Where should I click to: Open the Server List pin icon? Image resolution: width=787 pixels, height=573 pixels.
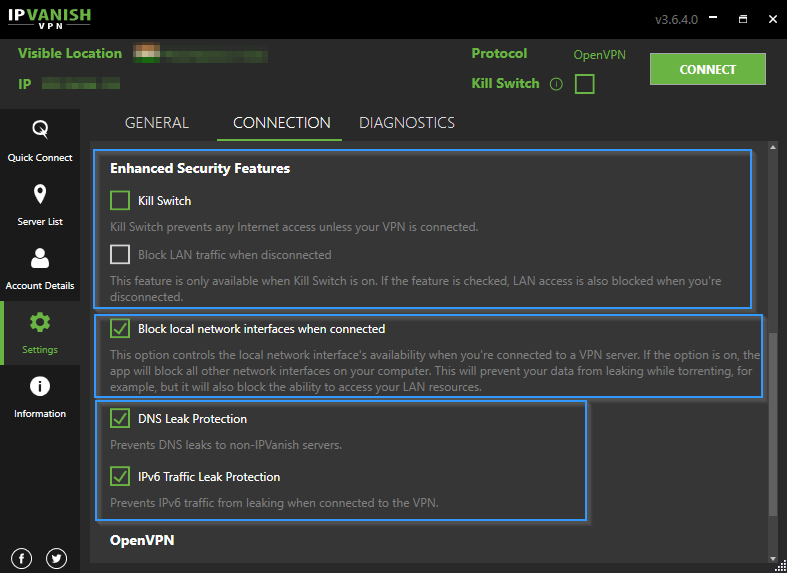tap(40, 194)
